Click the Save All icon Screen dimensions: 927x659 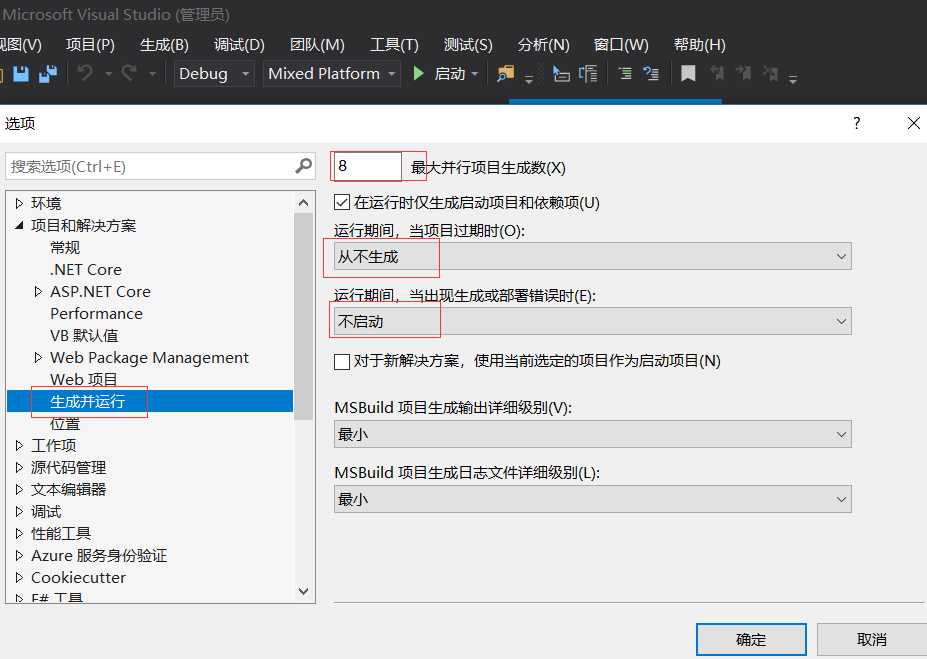pyautogui.click(x=48, y=74)
